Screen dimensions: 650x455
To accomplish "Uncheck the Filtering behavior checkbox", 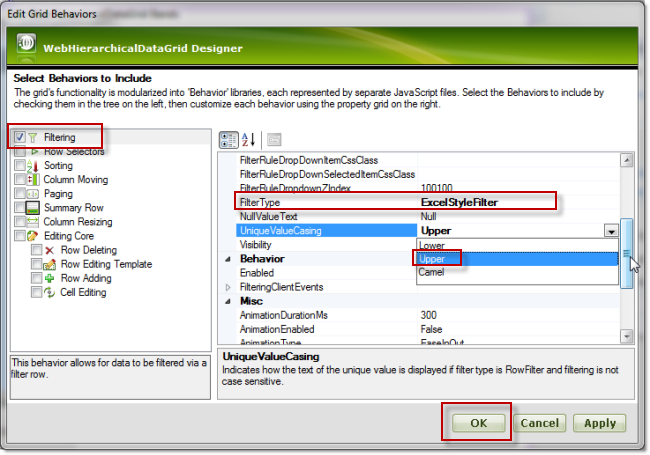I will (x=20, y=137).
